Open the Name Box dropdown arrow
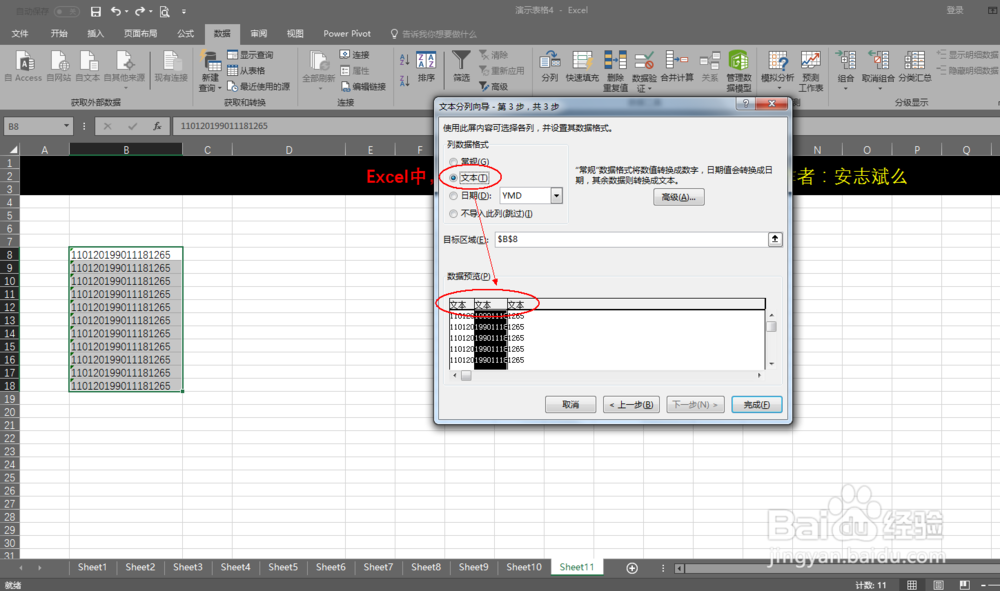Image resolution: width=1000 pixels, height=591 pixels. tap(66, 126)
